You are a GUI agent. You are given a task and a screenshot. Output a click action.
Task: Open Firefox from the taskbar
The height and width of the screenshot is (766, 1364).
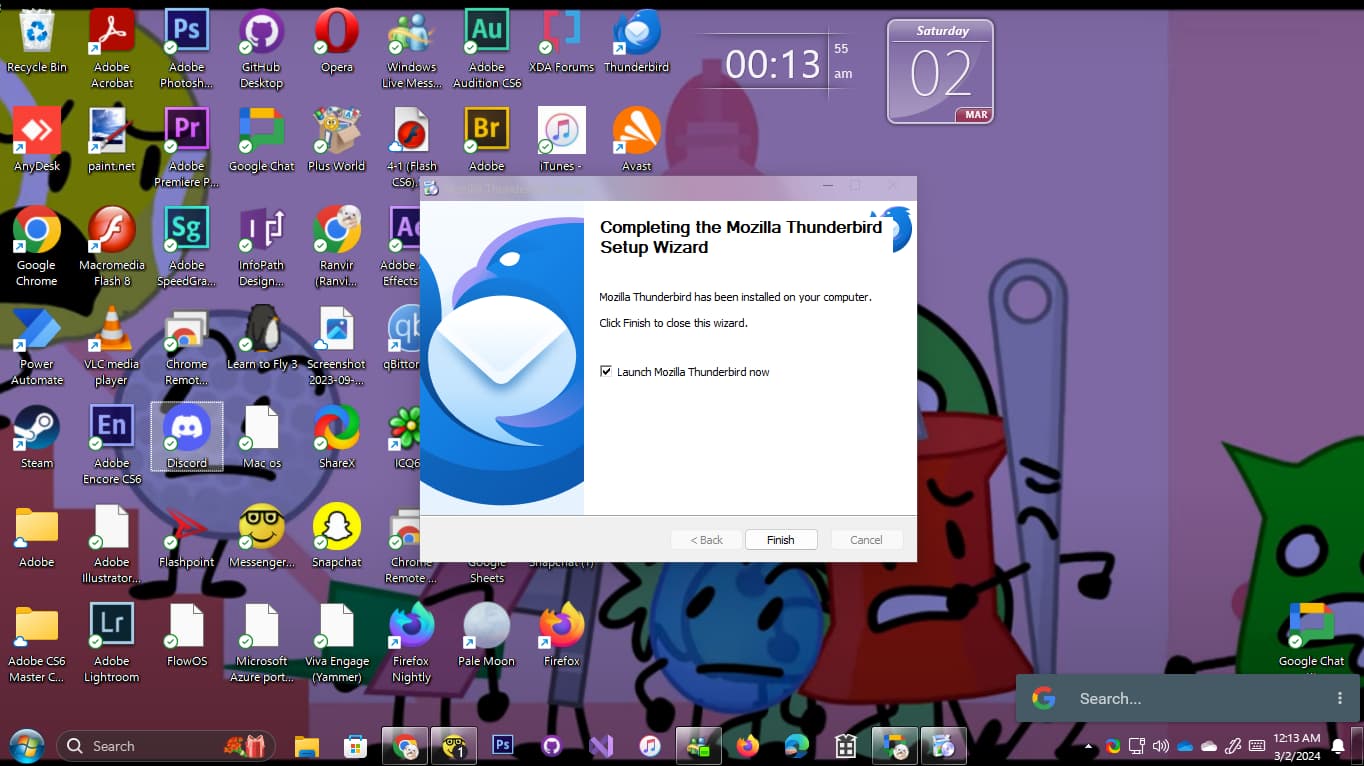[747, 745]
